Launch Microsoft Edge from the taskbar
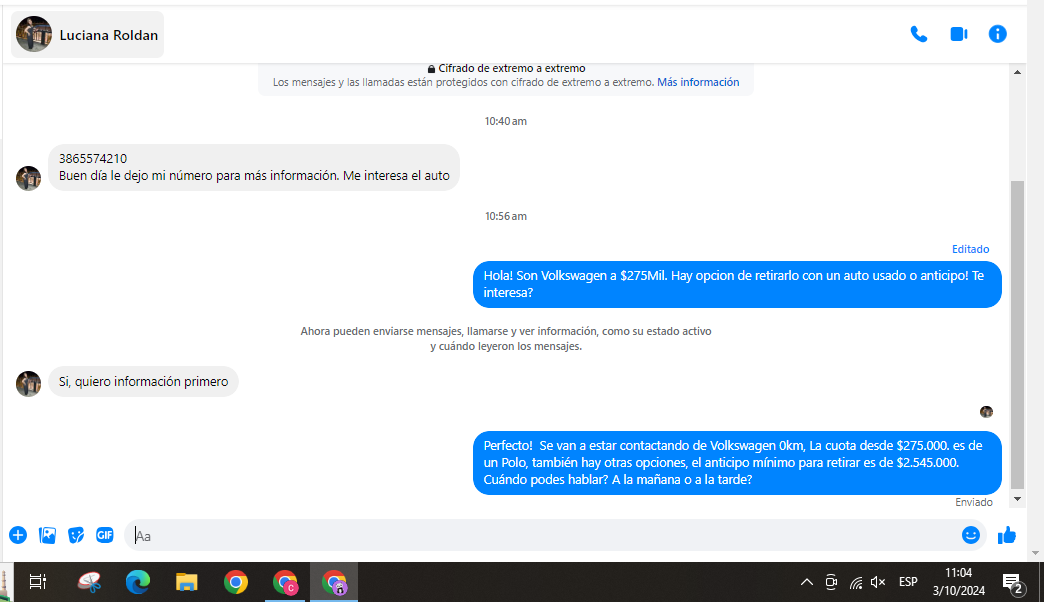 [x=138, y=582]
